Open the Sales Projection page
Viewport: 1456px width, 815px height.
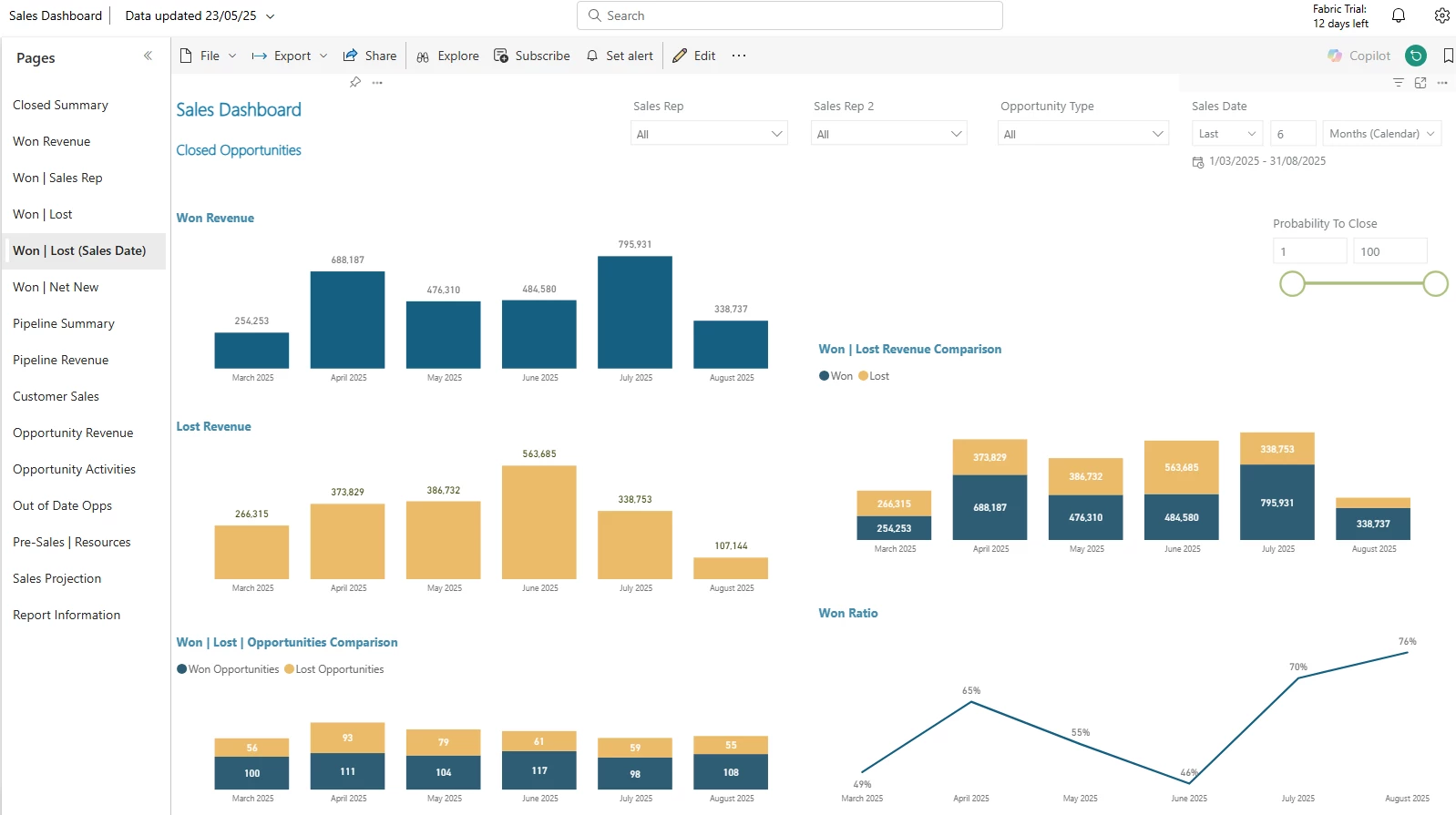(84, 578)
